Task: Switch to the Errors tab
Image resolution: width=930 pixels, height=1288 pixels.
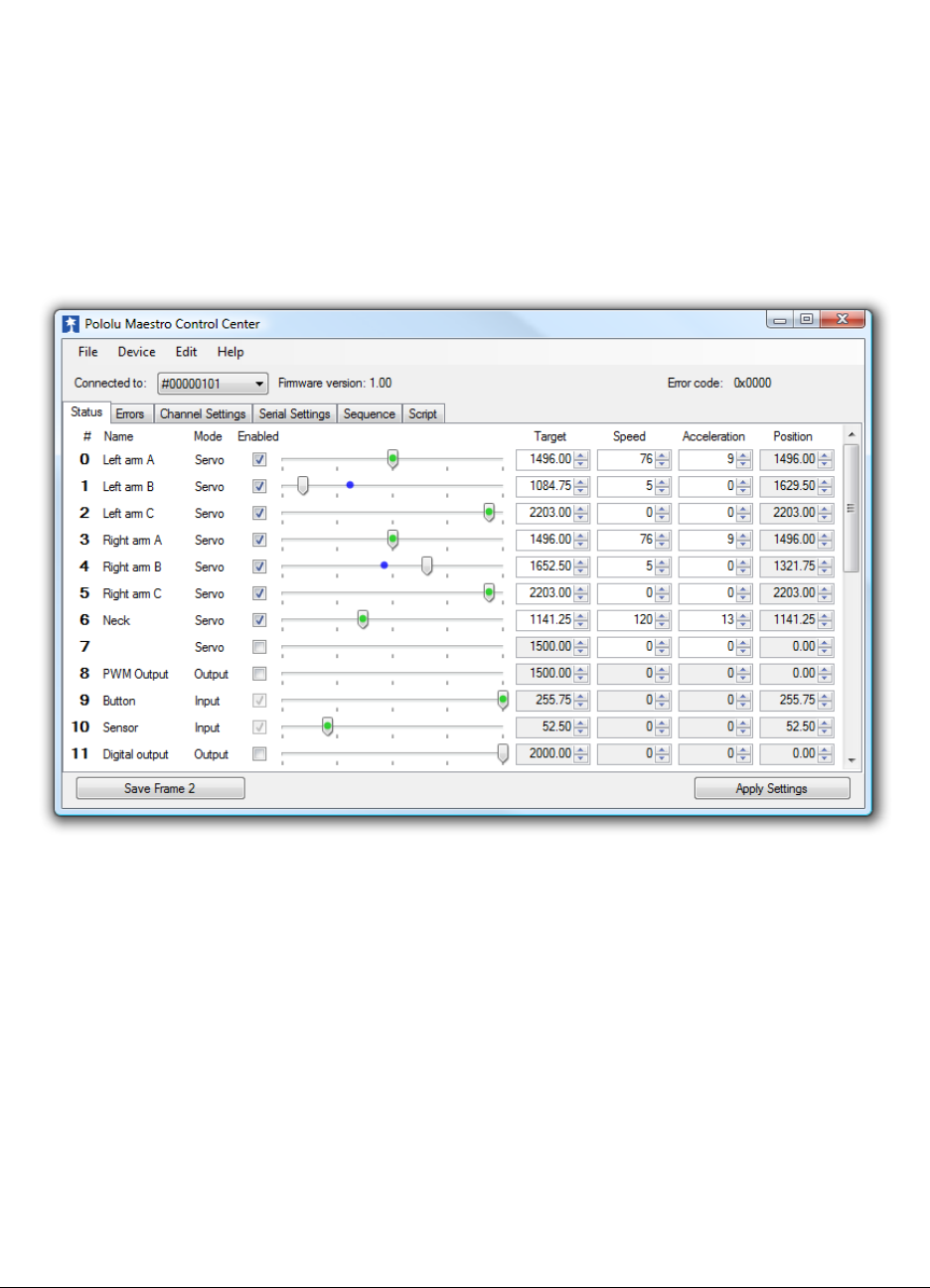Action: point(130,413)
